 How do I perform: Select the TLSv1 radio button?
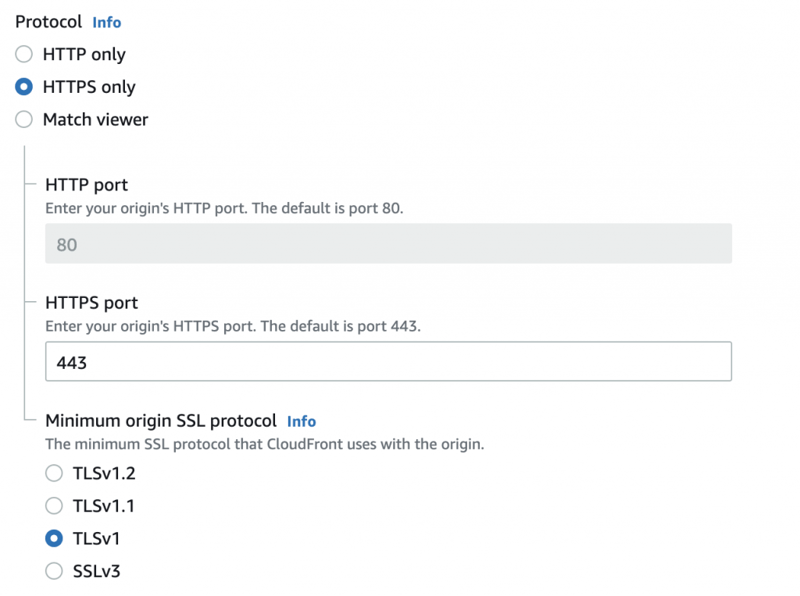(55, 539)
